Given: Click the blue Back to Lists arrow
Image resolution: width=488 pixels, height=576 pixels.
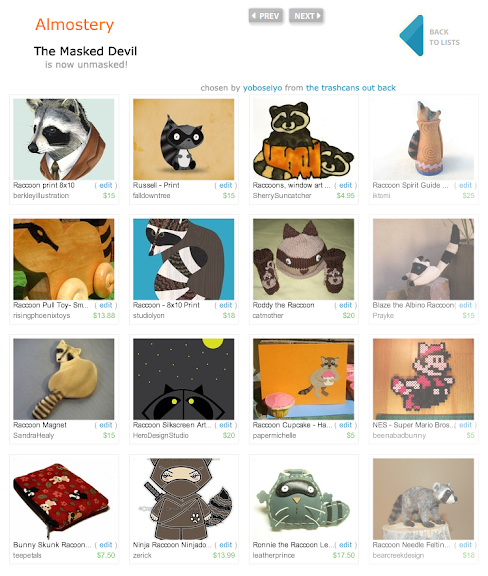Looking at the screenshot, I should click(x=412, y=36).
